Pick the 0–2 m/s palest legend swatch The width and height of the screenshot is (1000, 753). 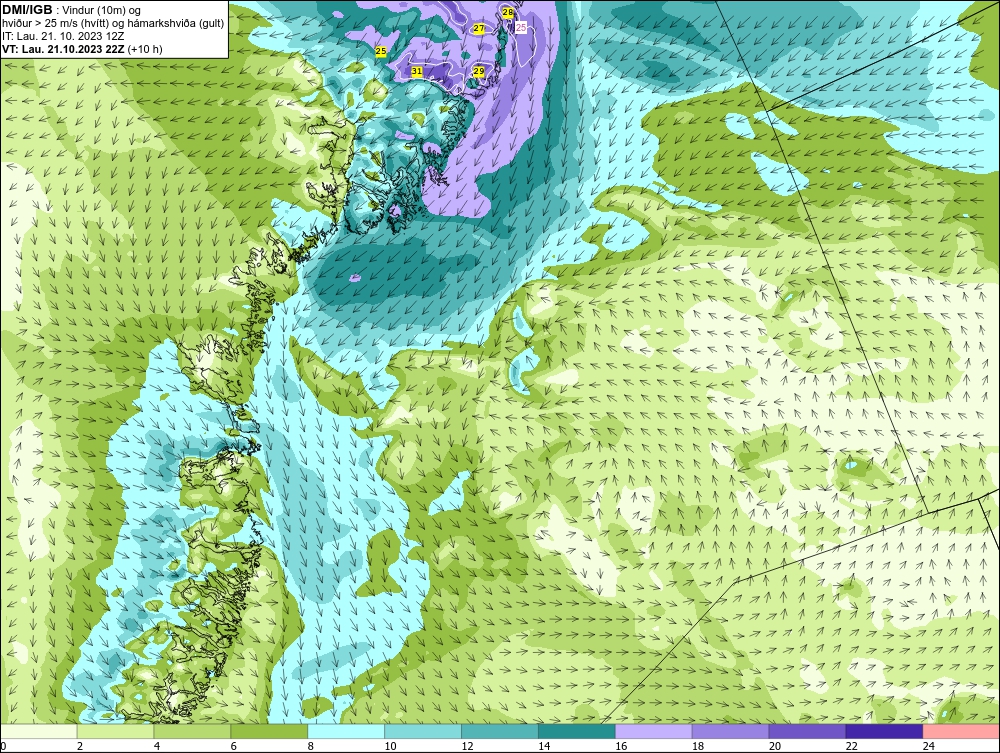[39, 731]
